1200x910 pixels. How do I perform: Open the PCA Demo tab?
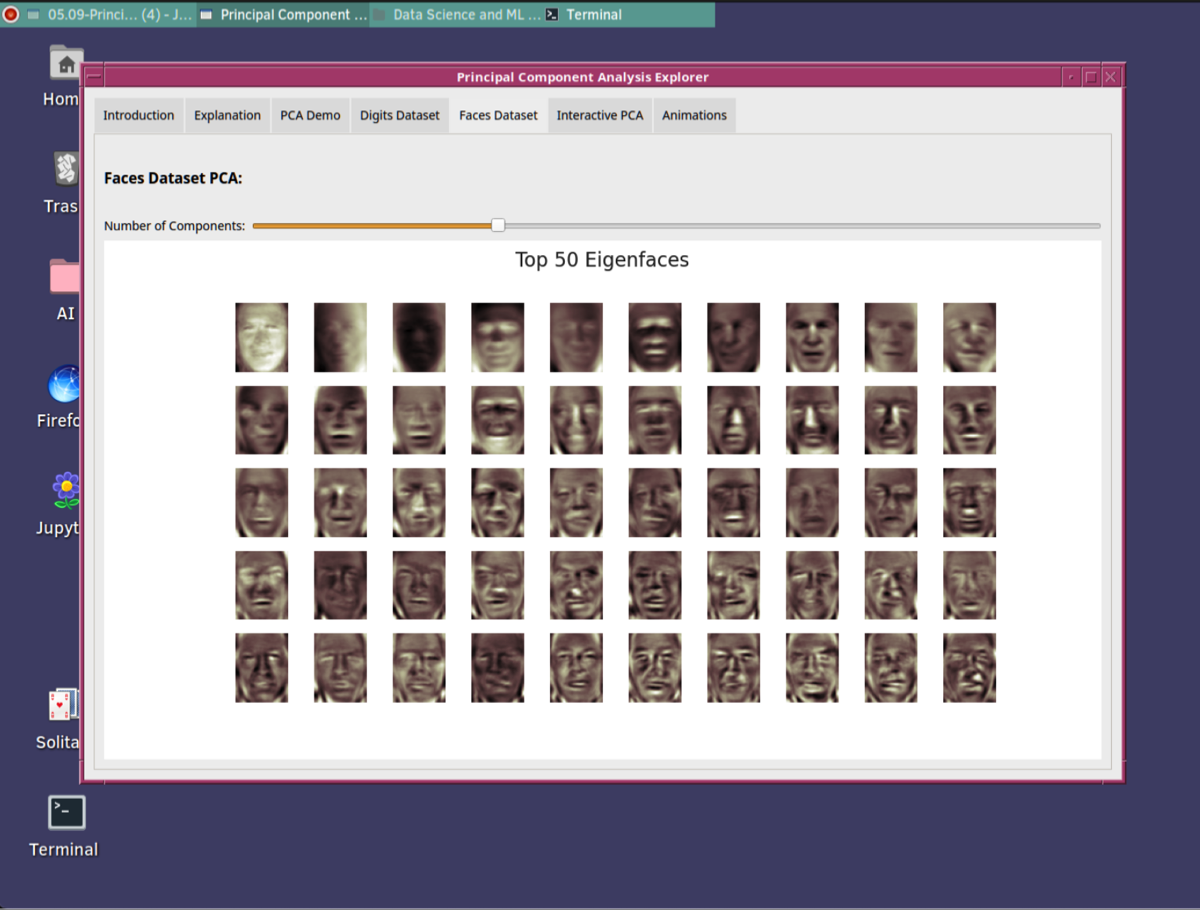[310, 115]
